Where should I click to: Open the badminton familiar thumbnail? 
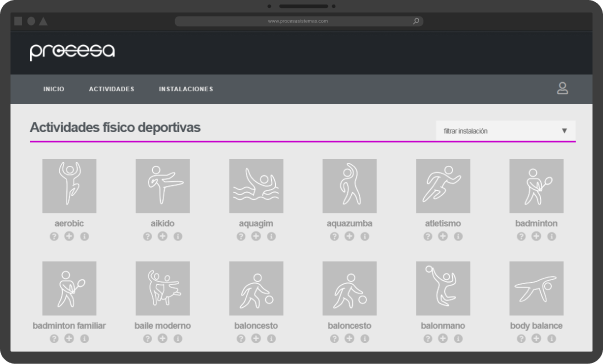pyautogui.click(x=69, y=288)
